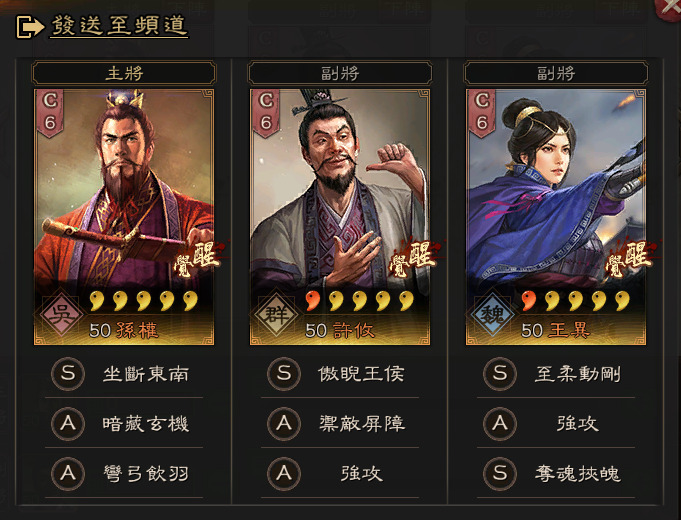Click the 吳 faction emblem on 孫權's card

(x=61, y=314)
